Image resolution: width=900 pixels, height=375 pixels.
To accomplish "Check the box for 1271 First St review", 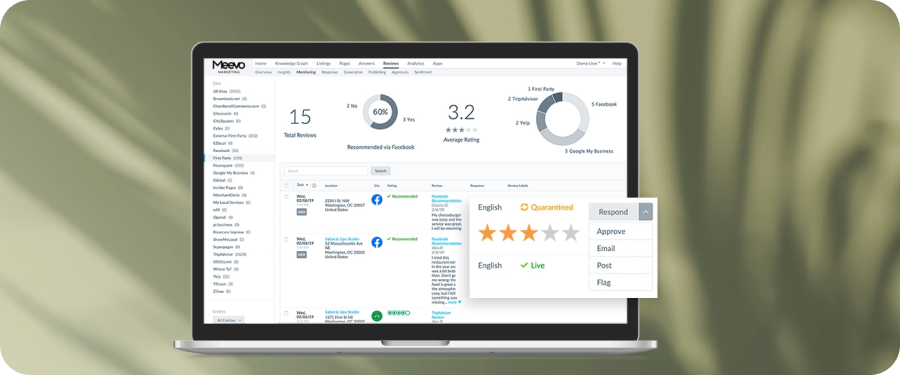I will (286, 313).
